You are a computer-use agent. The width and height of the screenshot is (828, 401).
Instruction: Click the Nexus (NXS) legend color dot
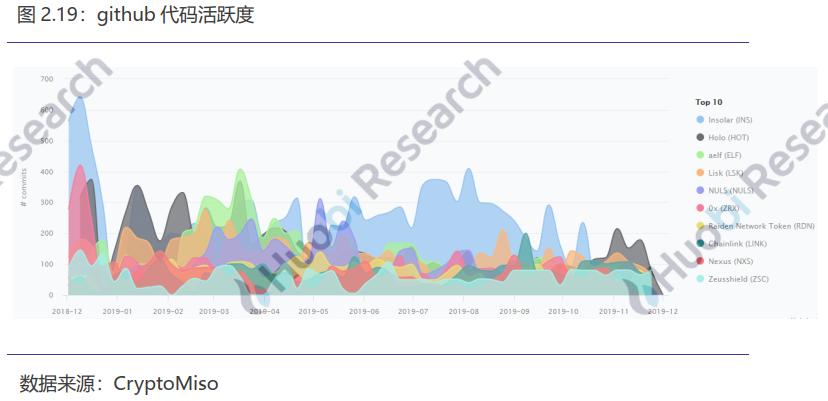point(701,262)
